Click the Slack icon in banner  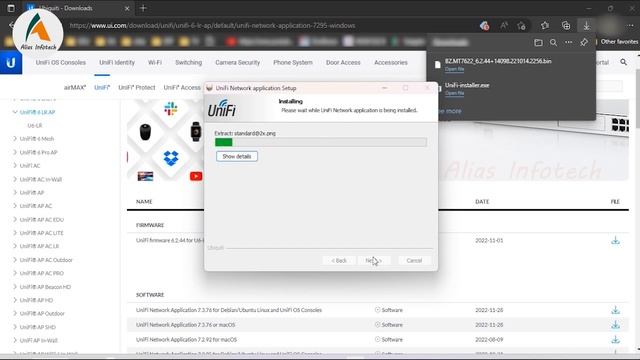pos(171,109)
